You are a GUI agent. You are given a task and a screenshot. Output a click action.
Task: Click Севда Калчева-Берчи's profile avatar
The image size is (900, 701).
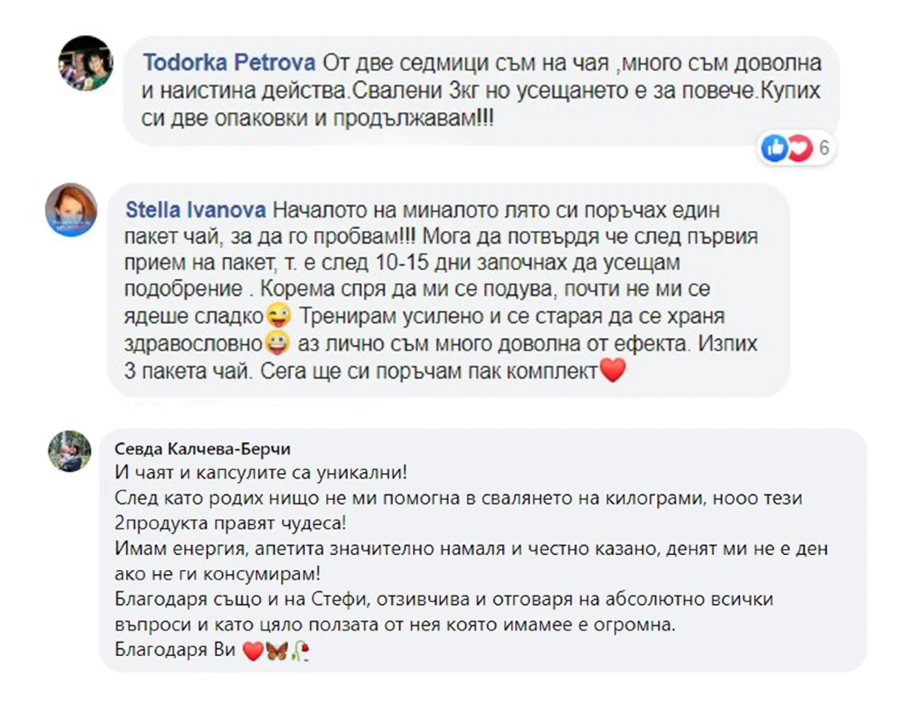pyautogui.click(x=69, y=451)
